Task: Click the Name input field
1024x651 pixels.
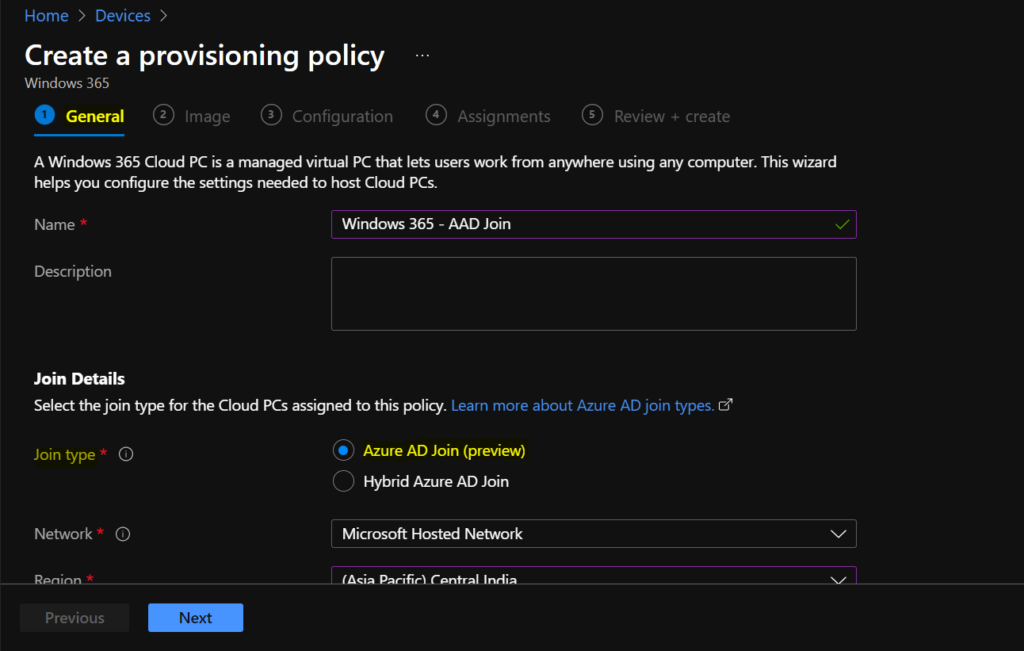Action: 594,224
